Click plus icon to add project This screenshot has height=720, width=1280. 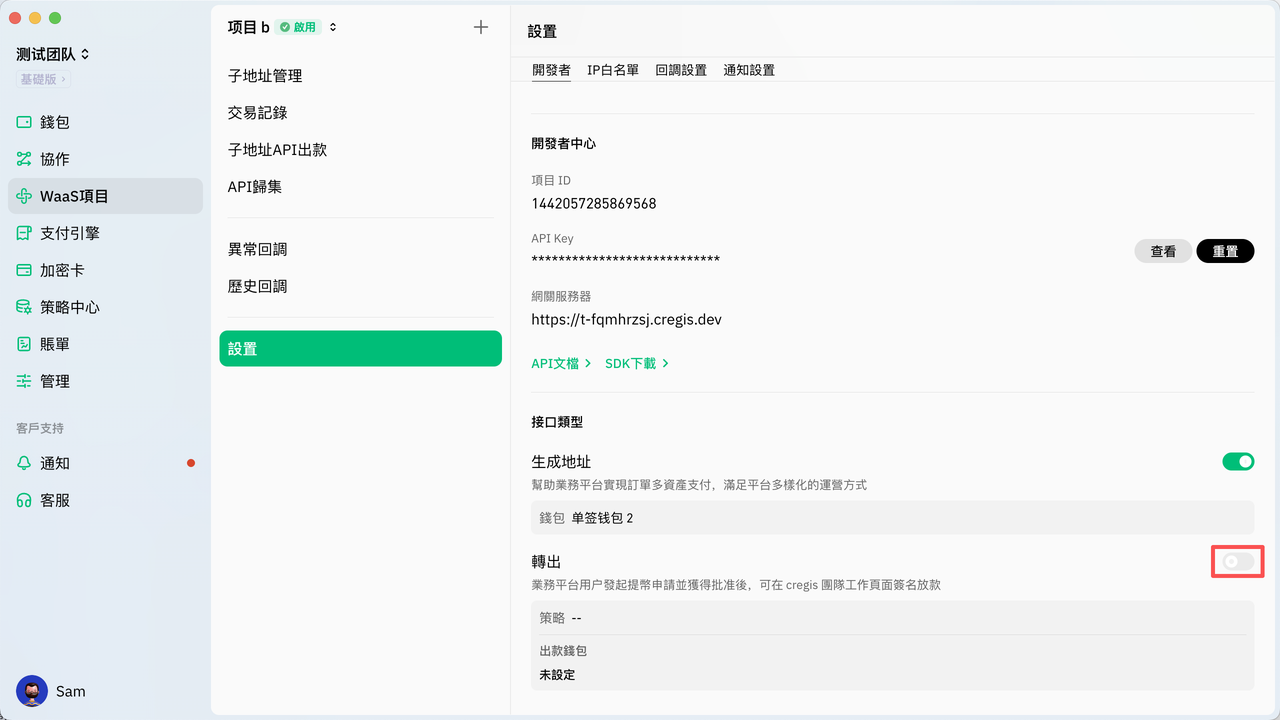click(x=481, y=27)
